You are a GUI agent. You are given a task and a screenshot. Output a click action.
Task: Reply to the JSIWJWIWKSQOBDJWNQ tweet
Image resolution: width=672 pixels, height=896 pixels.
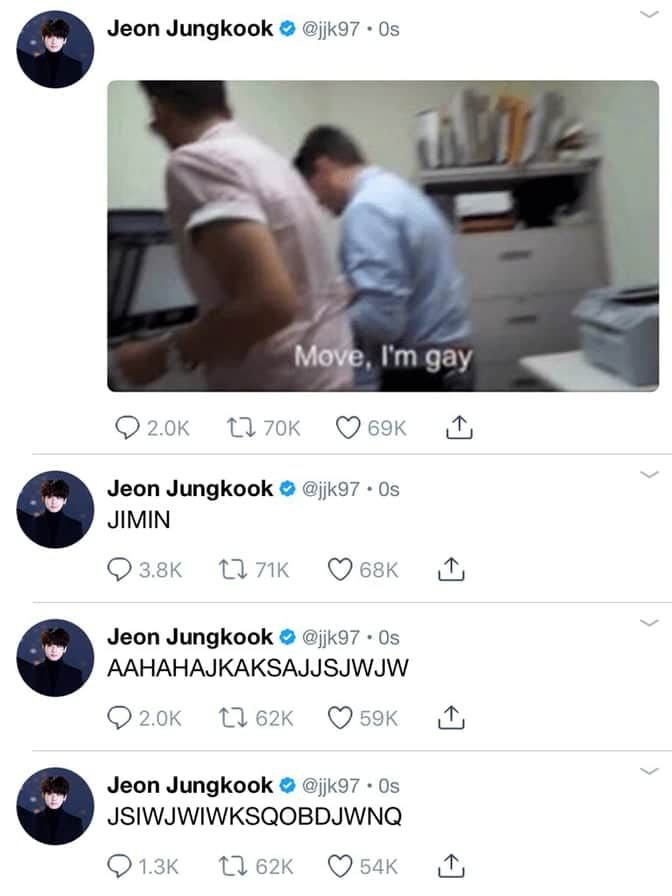[x=119, y=867]
